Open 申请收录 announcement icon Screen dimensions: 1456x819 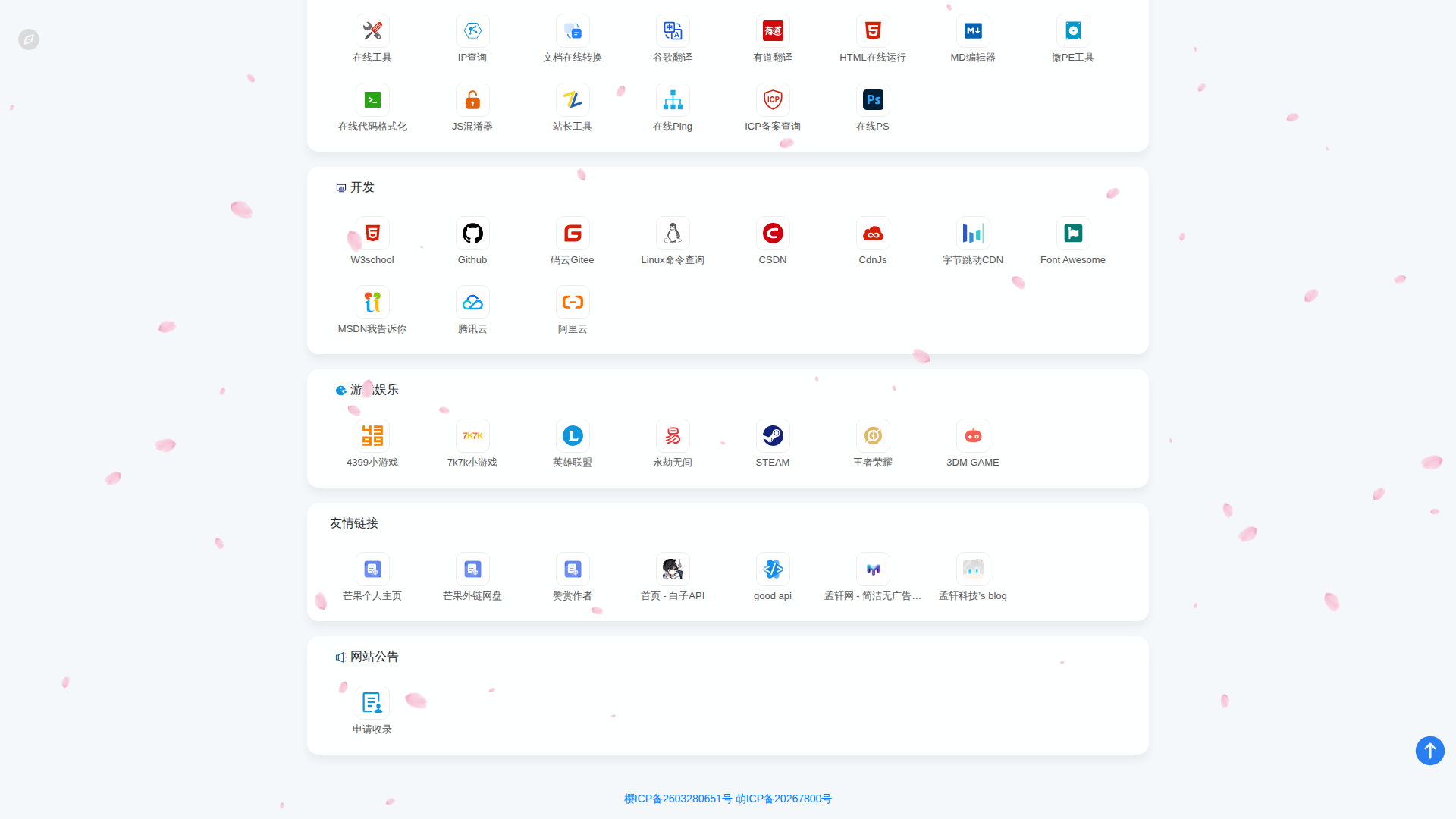click(372, 703)
